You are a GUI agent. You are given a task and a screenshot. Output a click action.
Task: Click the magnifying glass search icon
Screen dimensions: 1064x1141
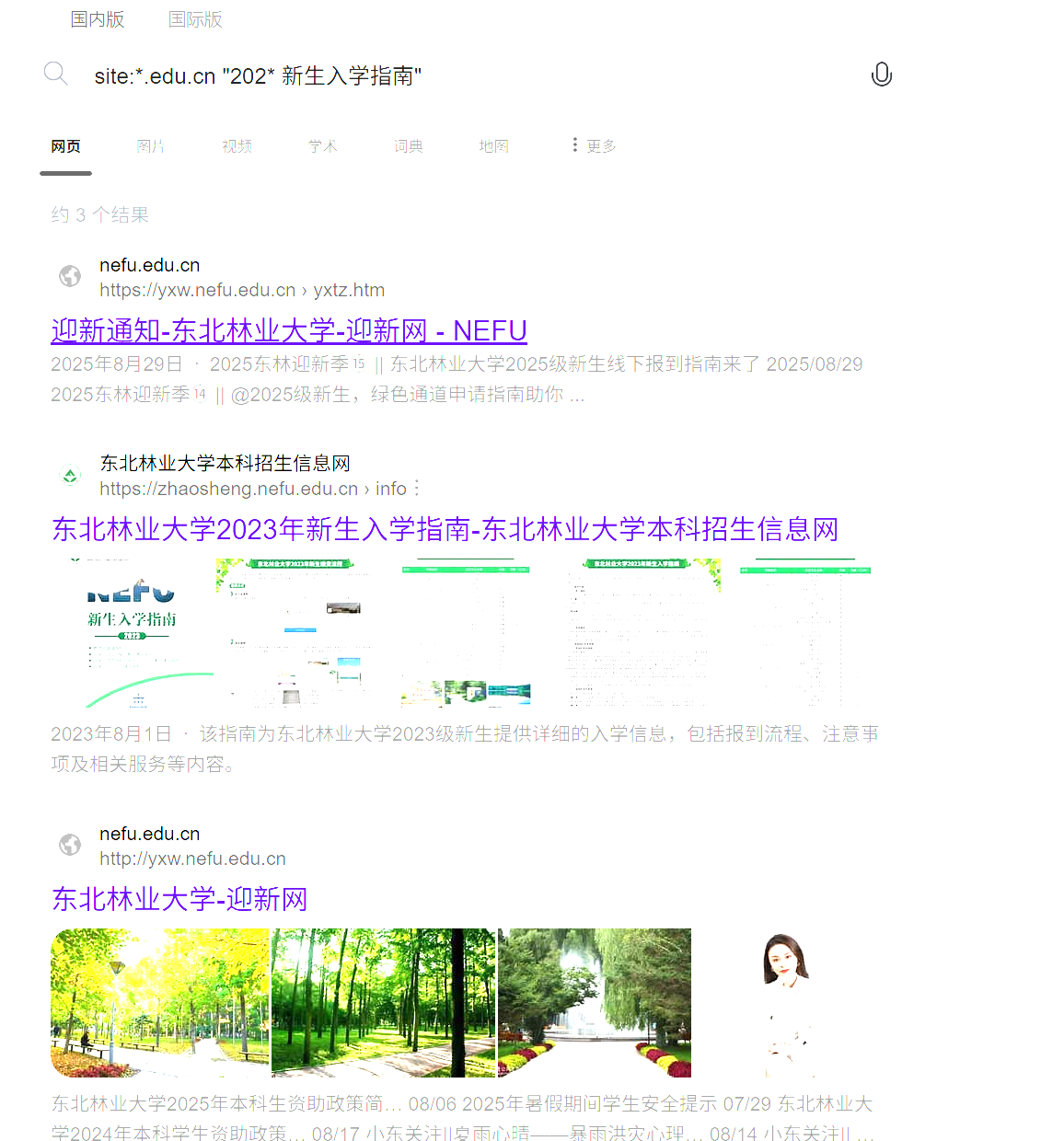(55, 74)
